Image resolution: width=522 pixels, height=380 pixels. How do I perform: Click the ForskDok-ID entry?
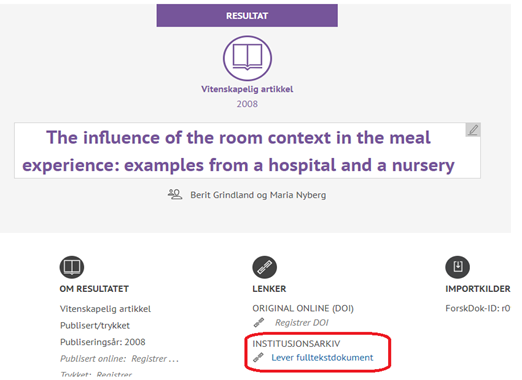pyautogui.click(x=478, y=308)
